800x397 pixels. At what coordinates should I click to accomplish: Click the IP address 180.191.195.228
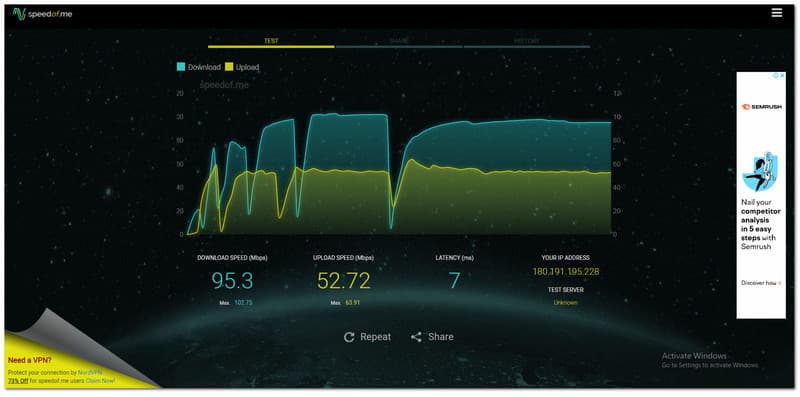click(566, 272)
